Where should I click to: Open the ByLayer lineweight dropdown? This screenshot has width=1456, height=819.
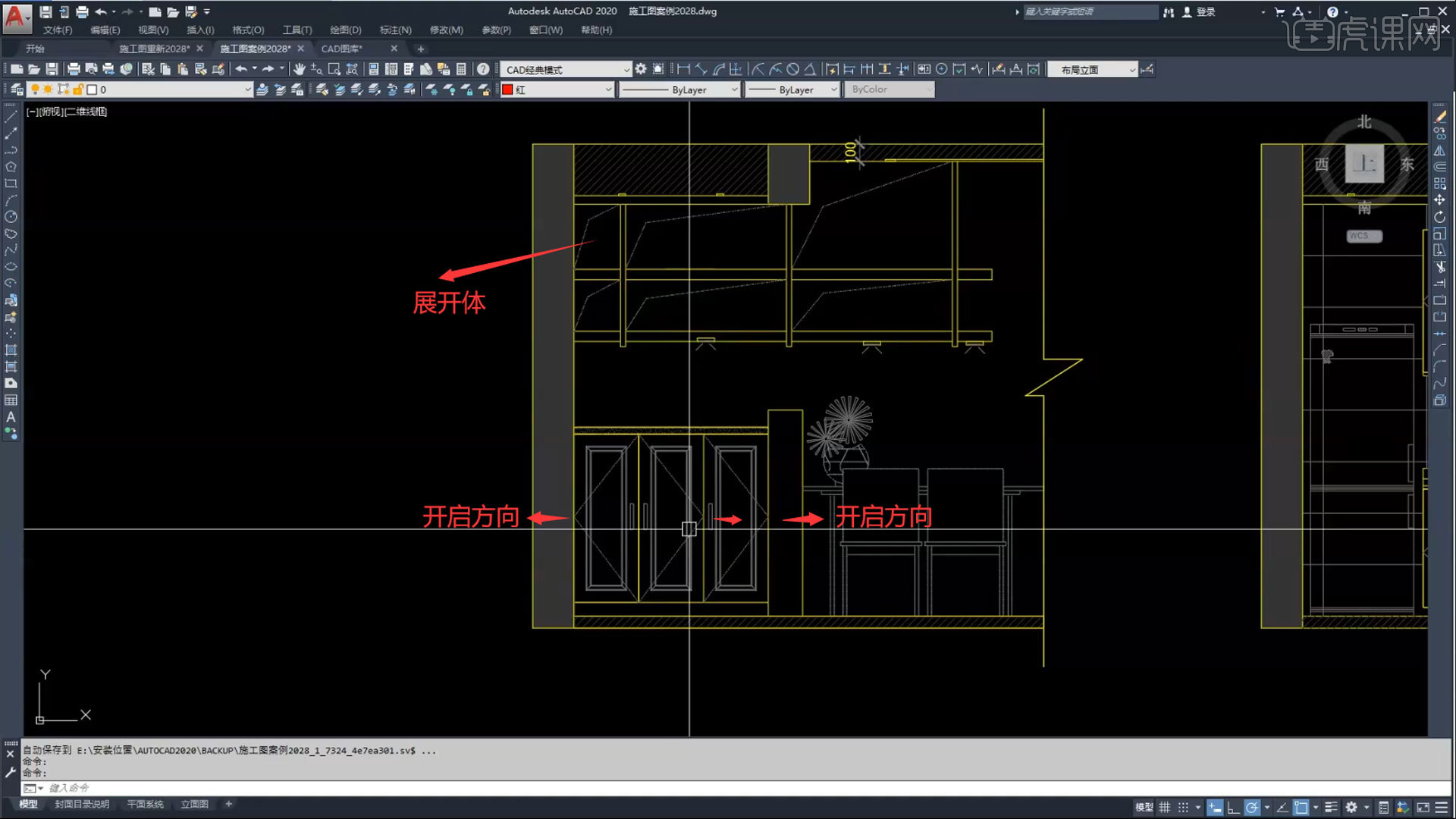(792, 89)
